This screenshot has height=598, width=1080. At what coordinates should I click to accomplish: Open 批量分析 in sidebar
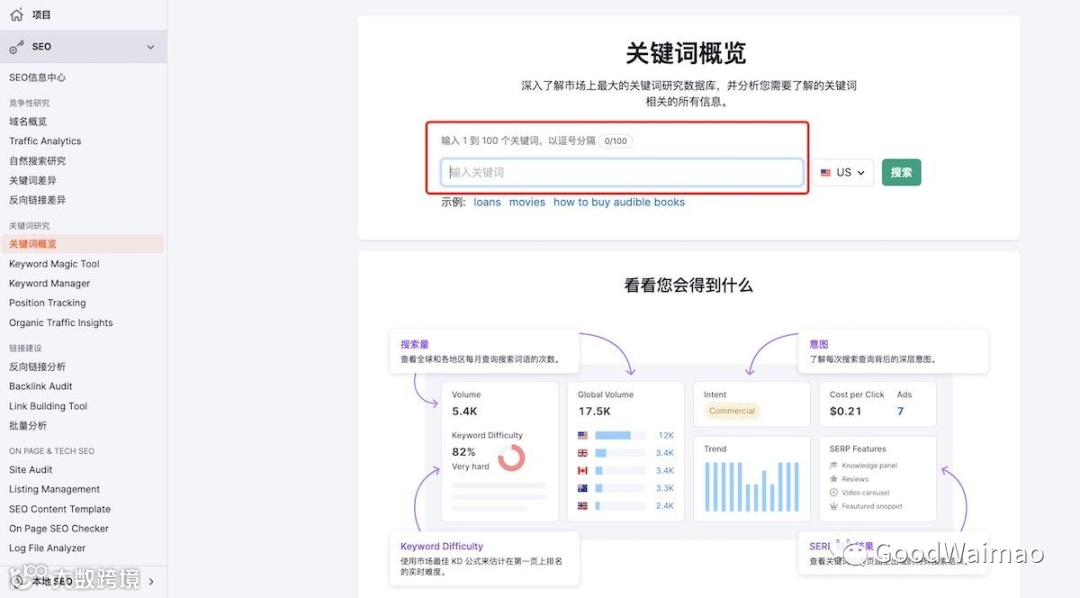click(28, 426)
